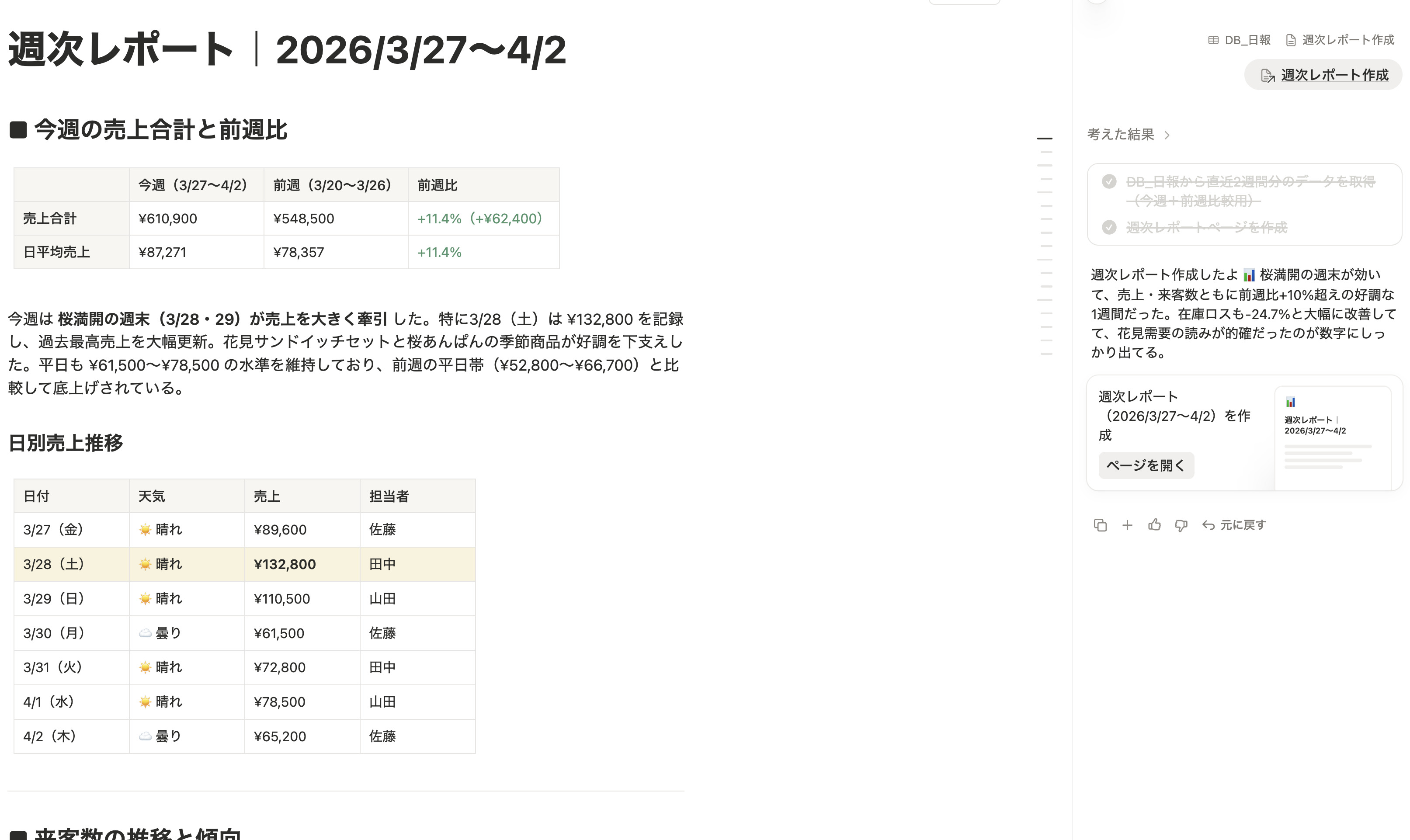Image resolution: width=1410 pixels, height=840 pixels.
Task: Jump to first section in outline minimap
Action: (x=1044, y=138)
